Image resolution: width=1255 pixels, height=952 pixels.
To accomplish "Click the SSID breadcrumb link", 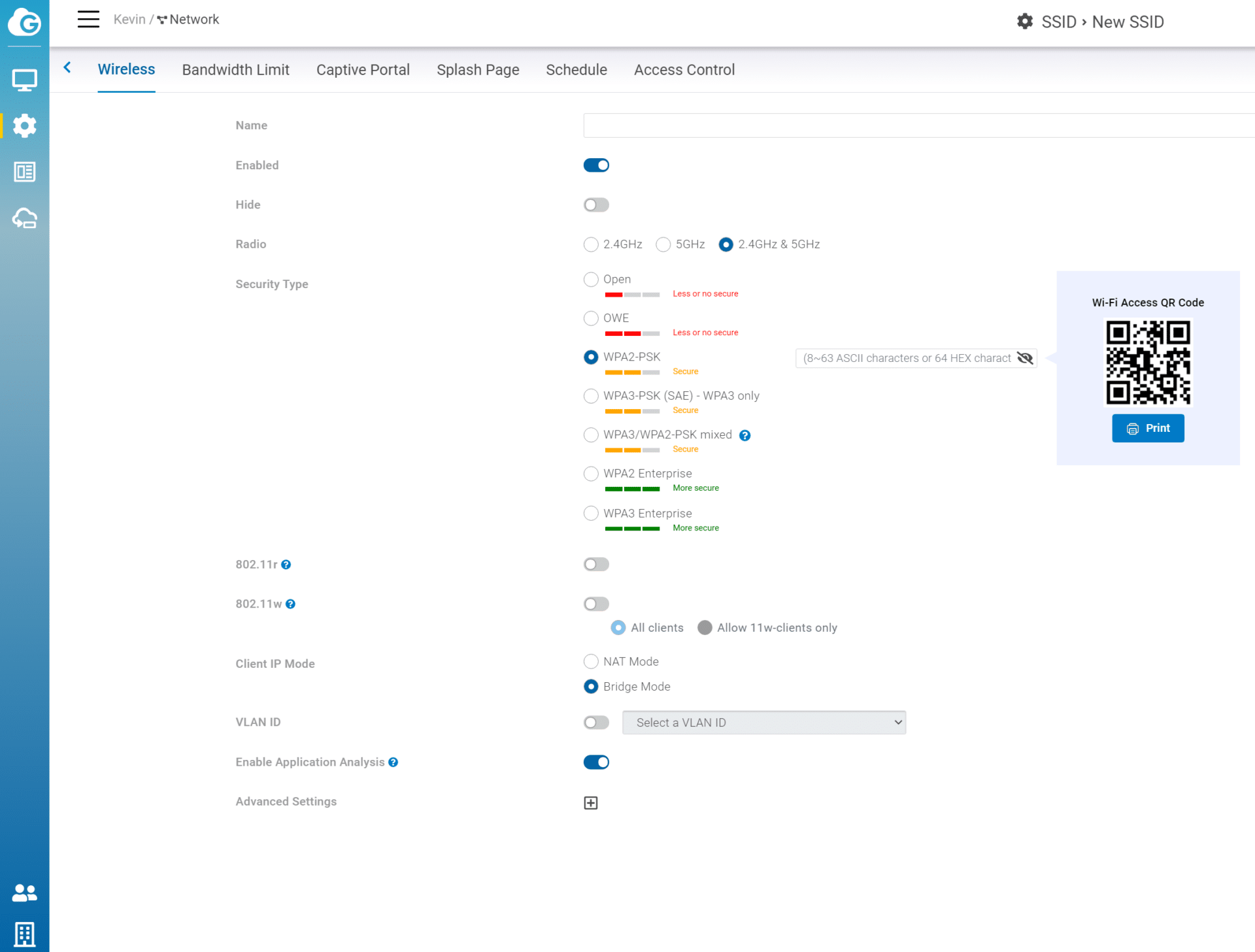I will coord(1059,22).
